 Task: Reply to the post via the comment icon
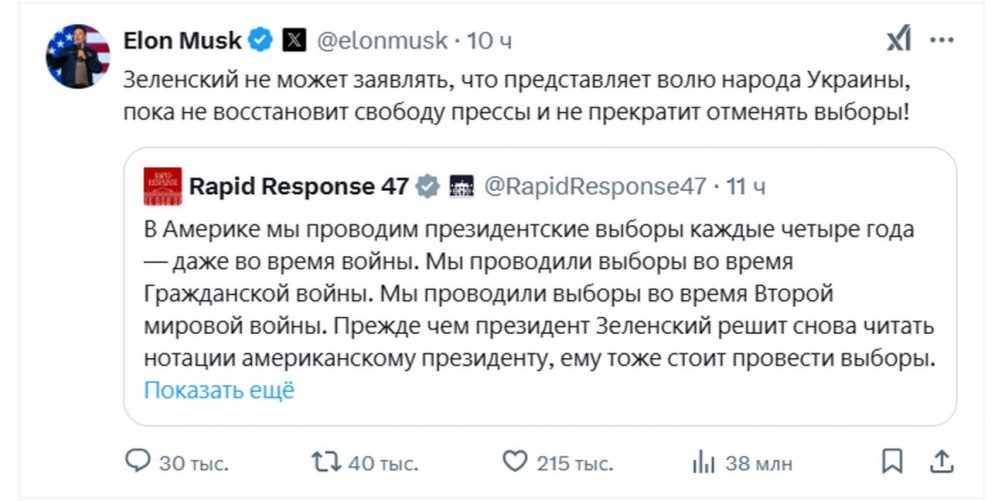tap(137, 462)
